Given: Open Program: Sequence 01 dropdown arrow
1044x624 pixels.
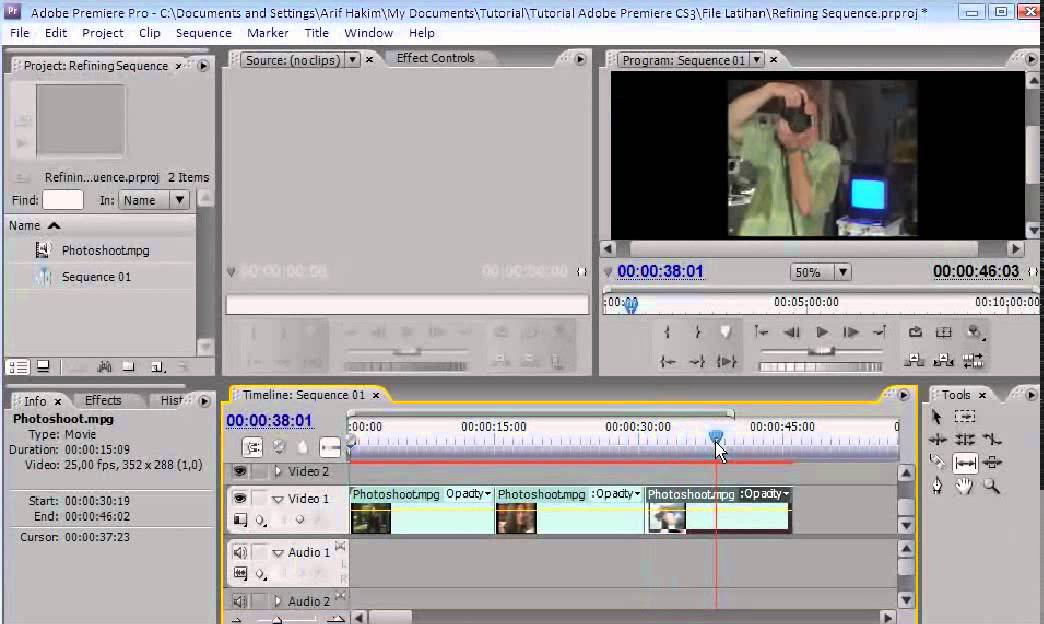Looking at the screenshot, I should click(756, 60).
